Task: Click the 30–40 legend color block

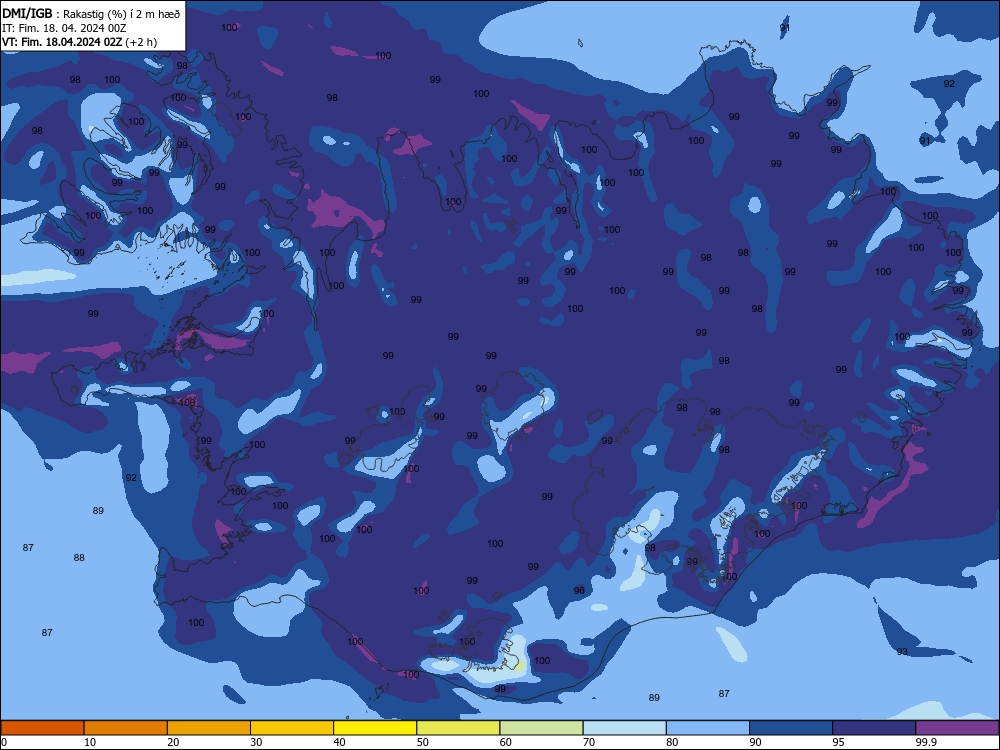Action: pyautogui.click(x=292, y=728)
